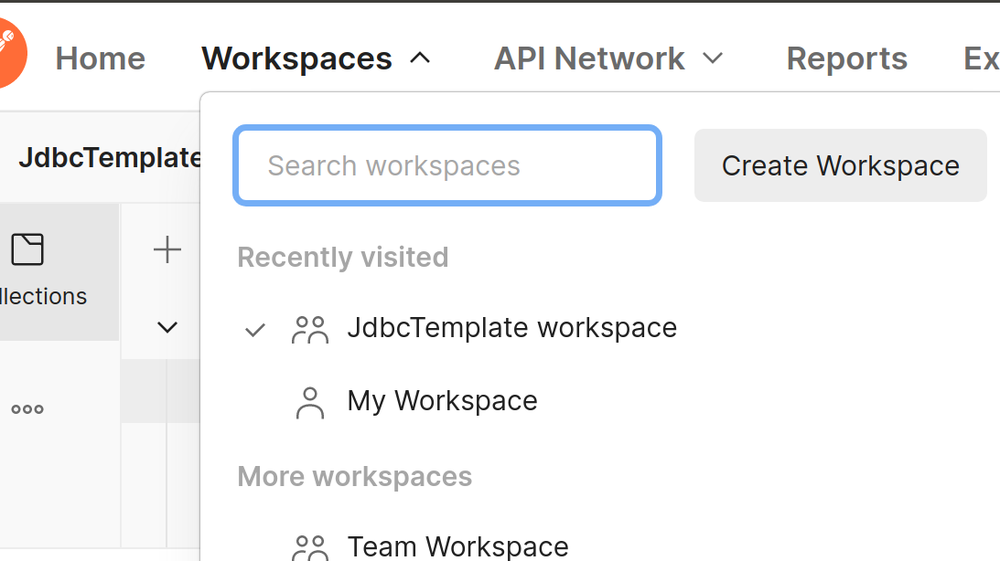Open the Reports tab
This screenshot has height=561, width=1000.
click(x=846, y=59)
